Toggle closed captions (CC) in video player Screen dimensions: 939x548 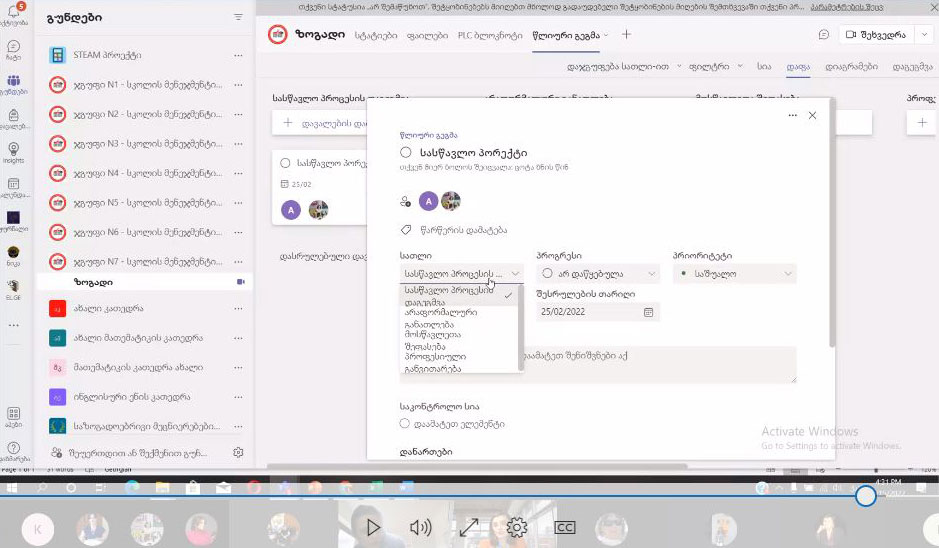[x=564, y=527]
